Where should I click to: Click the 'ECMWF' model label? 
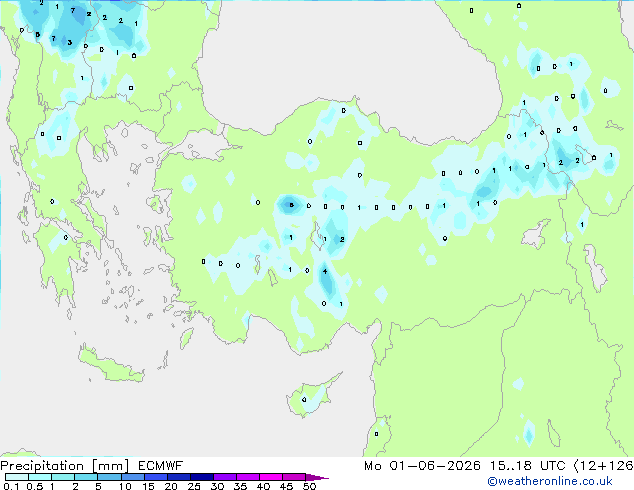[161, 466]
